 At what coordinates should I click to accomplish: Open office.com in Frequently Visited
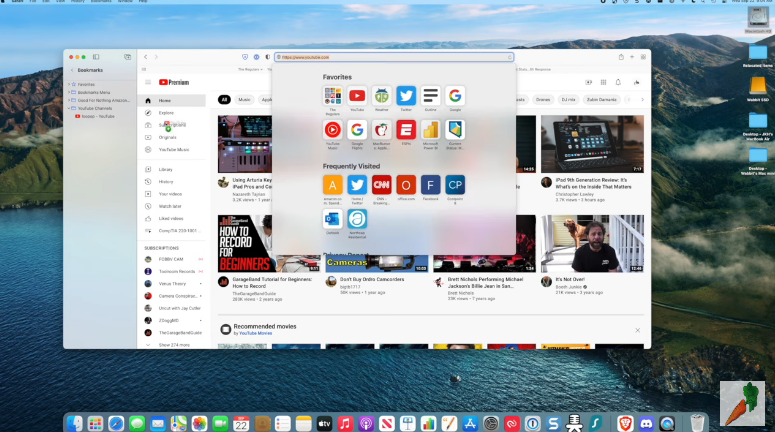coord(406,185)
